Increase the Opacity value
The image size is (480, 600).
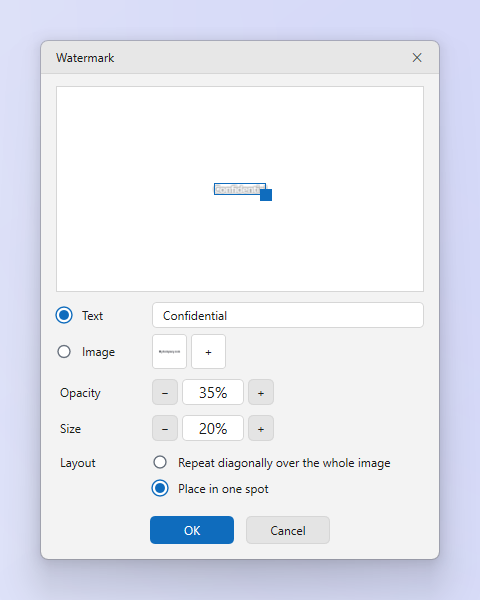[261, 392]
